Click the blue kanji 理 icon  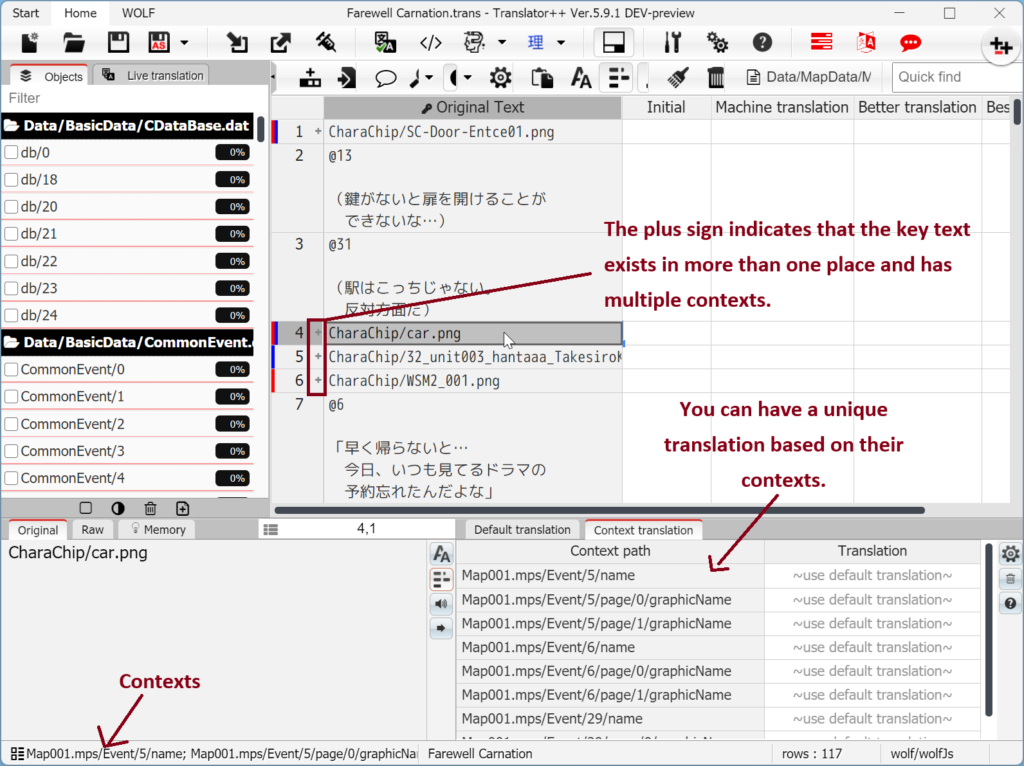(x=536, y=42)
